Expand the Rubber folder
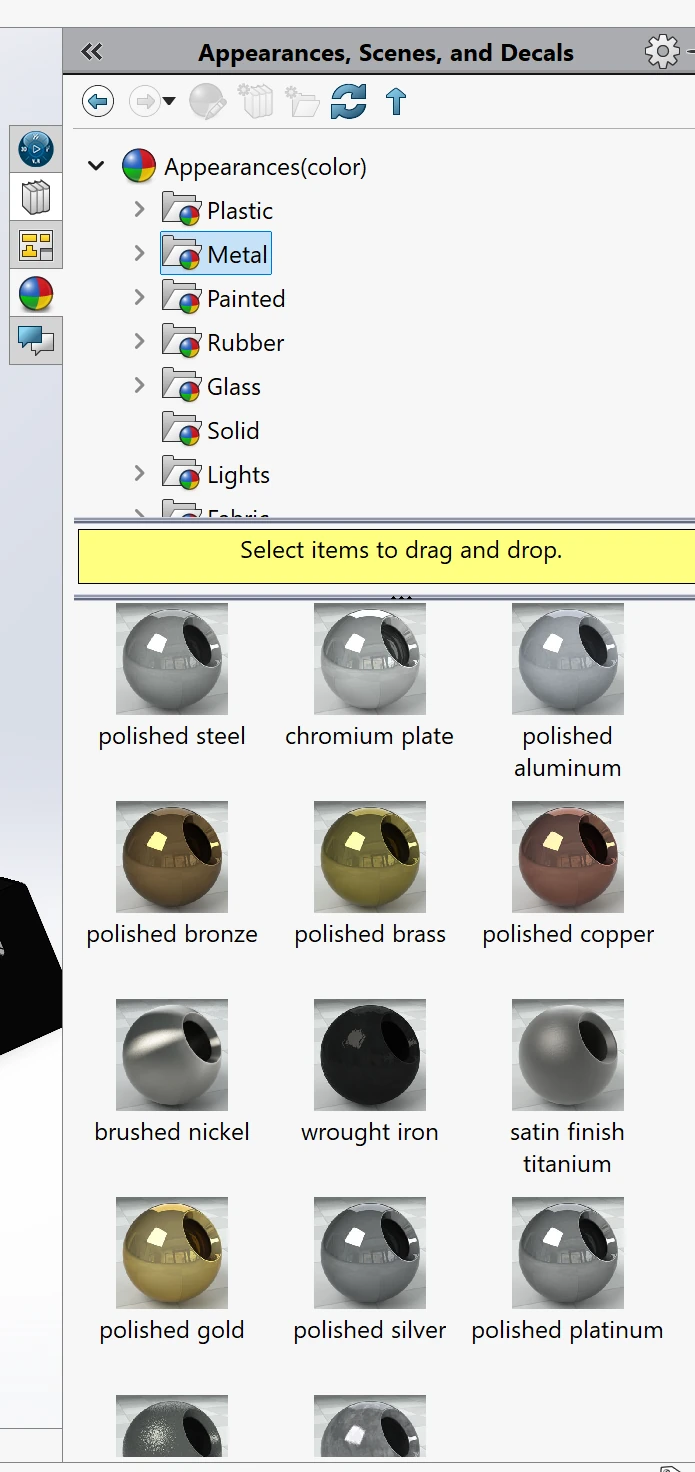The height and width of the screenshot is (1472, 695). coord(139,342)
